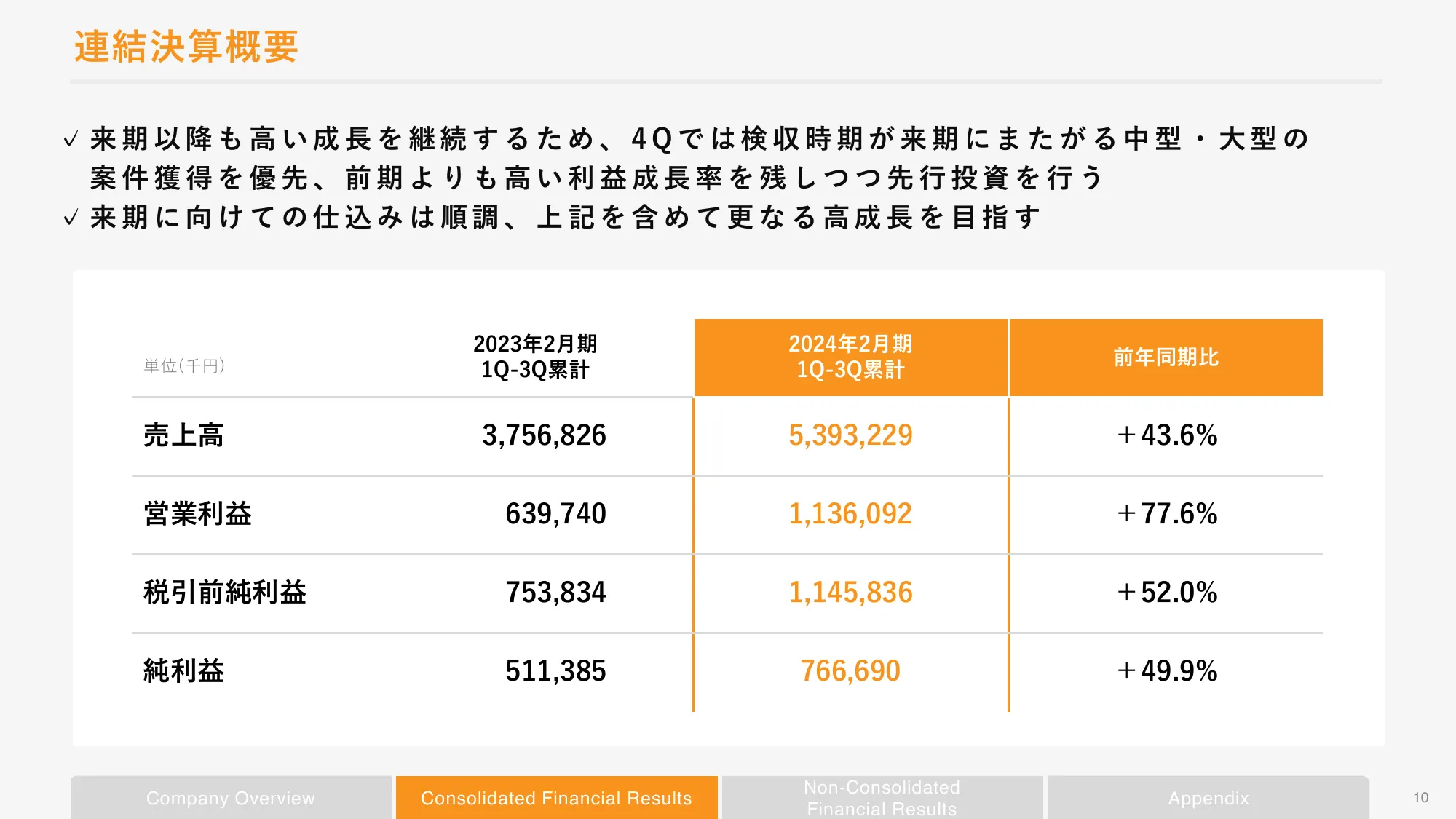
Task: Go to the Appendix tab
Action: [1208, 798]
